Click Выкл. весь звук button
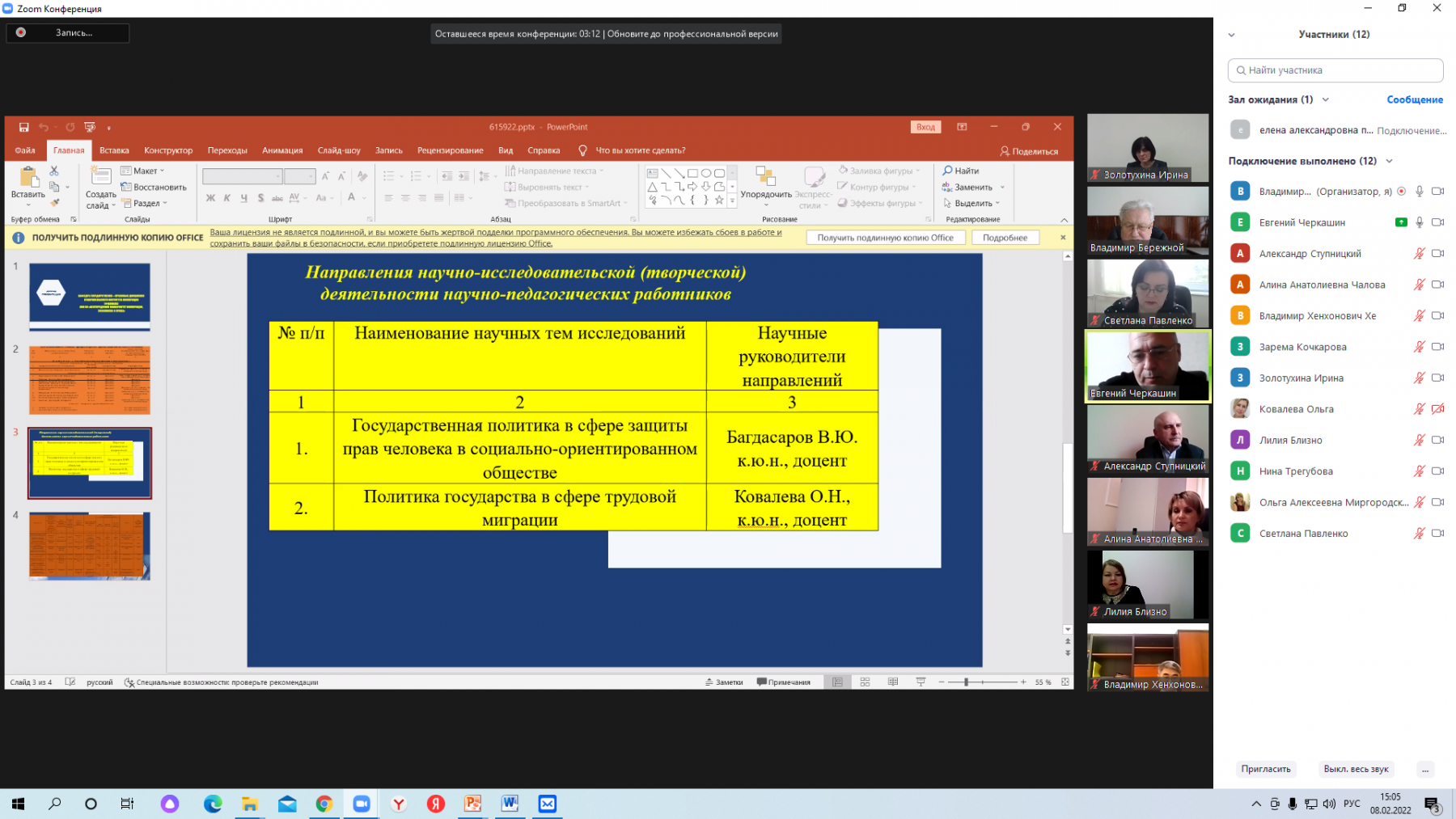The image size is (1456, 819). point(1356,769)
